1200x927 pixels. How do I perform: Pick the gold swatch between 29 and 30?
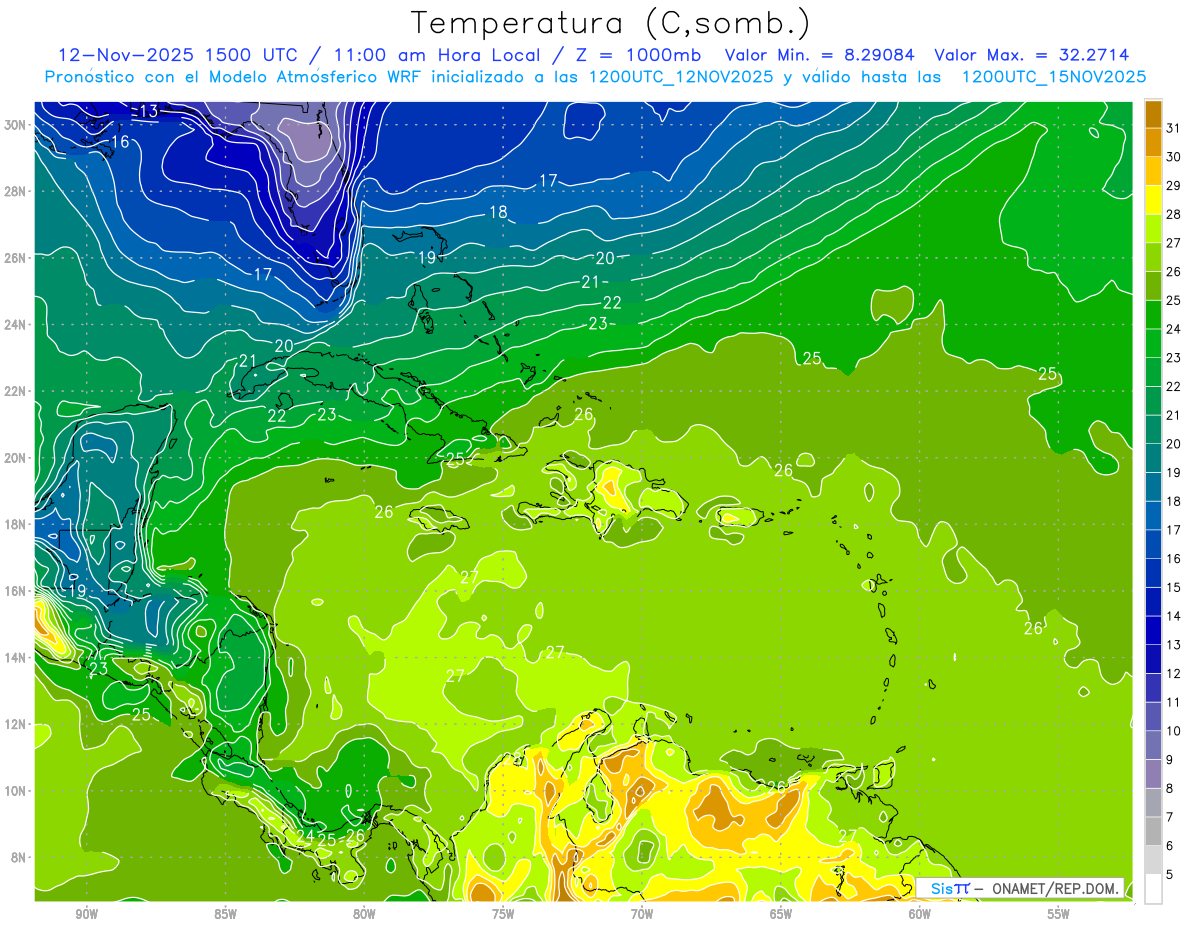click(x=1153, y=171)
